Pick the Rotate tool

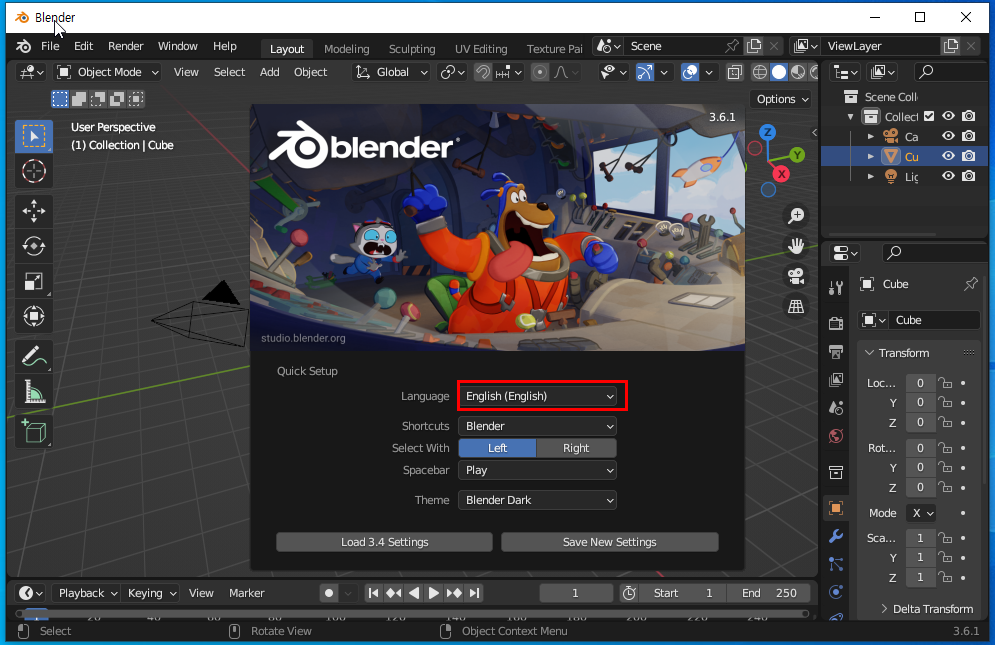tap(34, 246)
